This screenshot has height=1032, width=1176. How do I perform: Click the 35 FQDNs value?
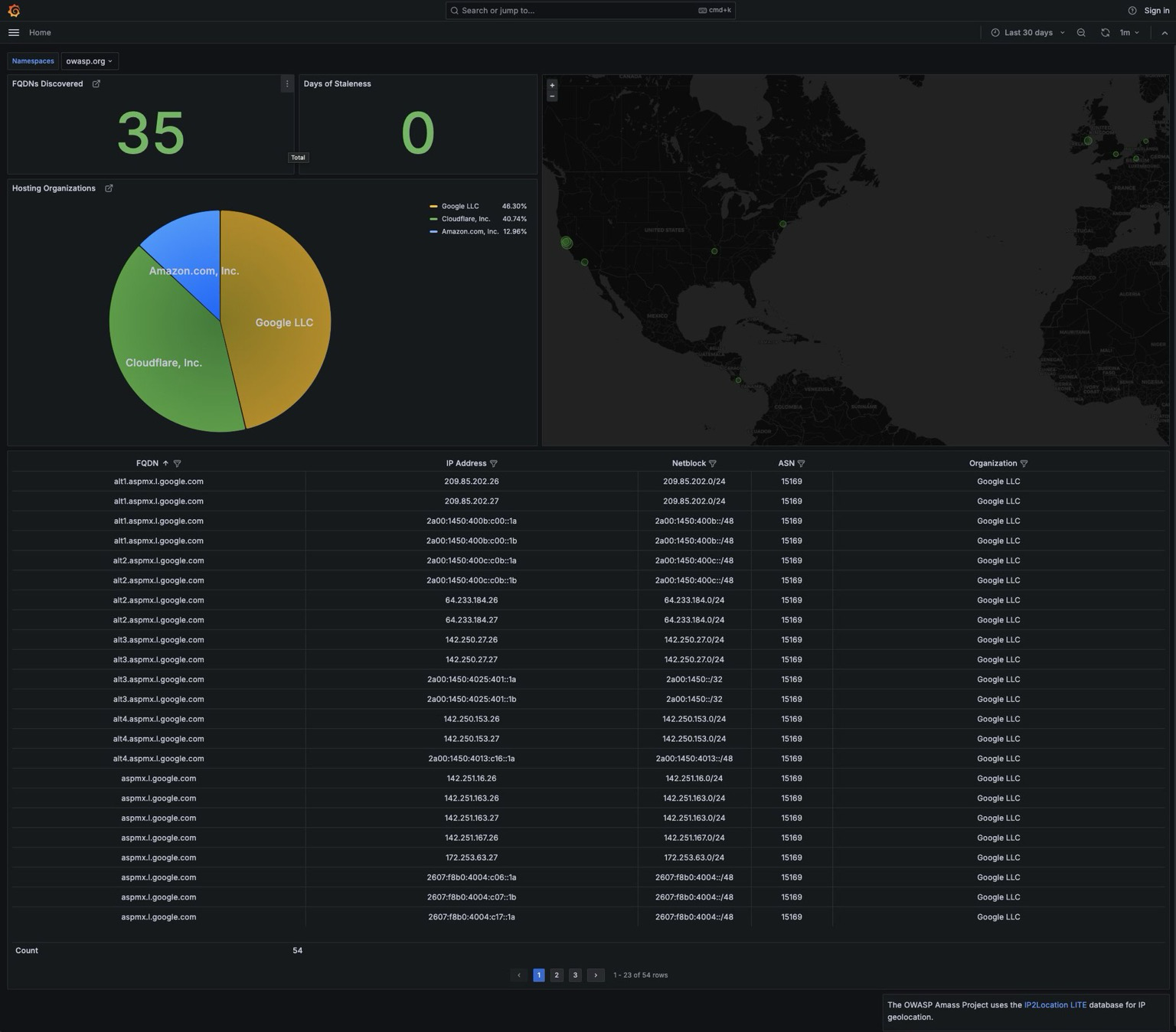coord(151,133)
